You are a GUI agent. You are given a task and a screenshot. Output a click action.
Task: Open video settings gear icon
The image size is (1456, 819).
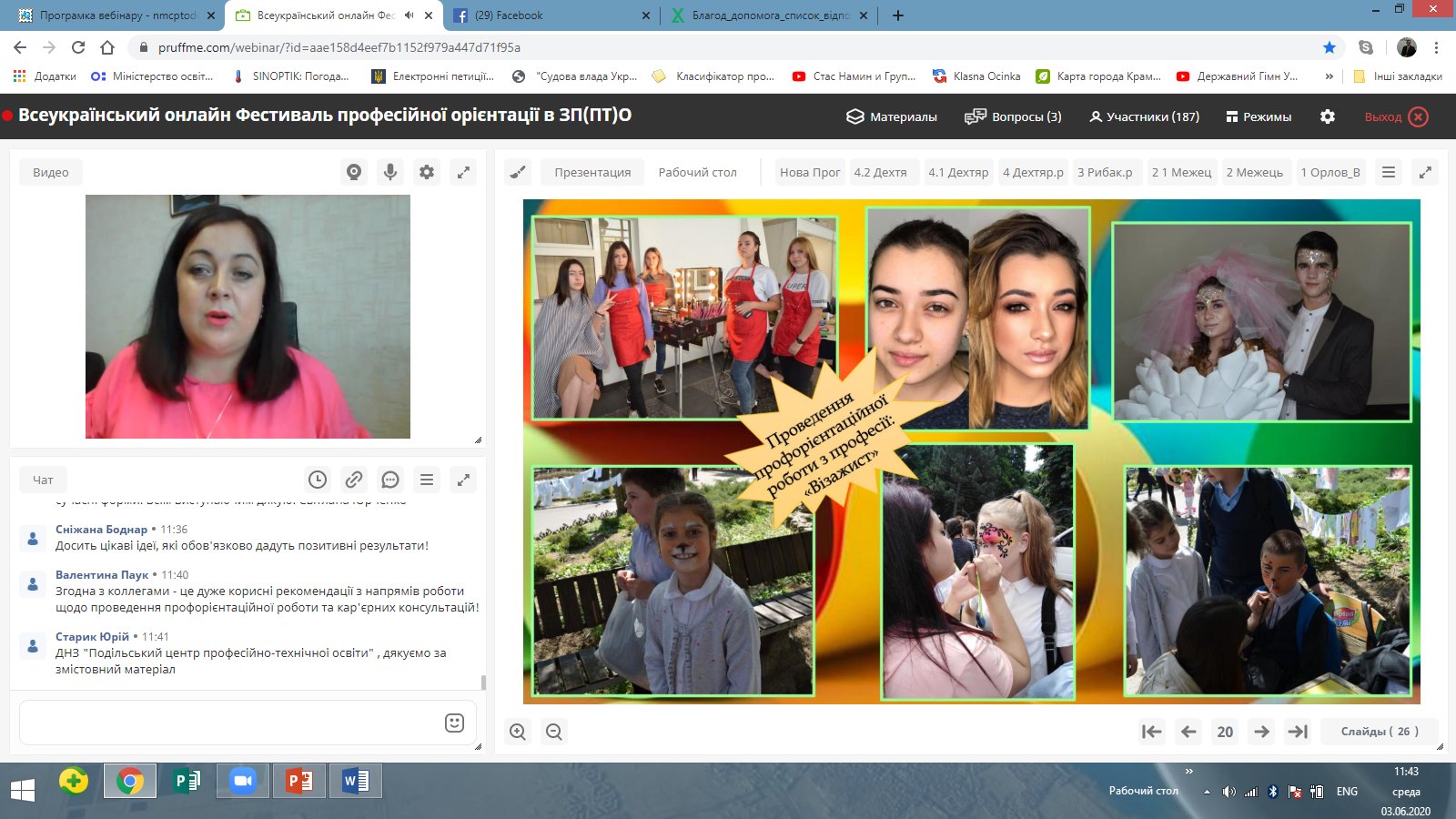(427, 172)
